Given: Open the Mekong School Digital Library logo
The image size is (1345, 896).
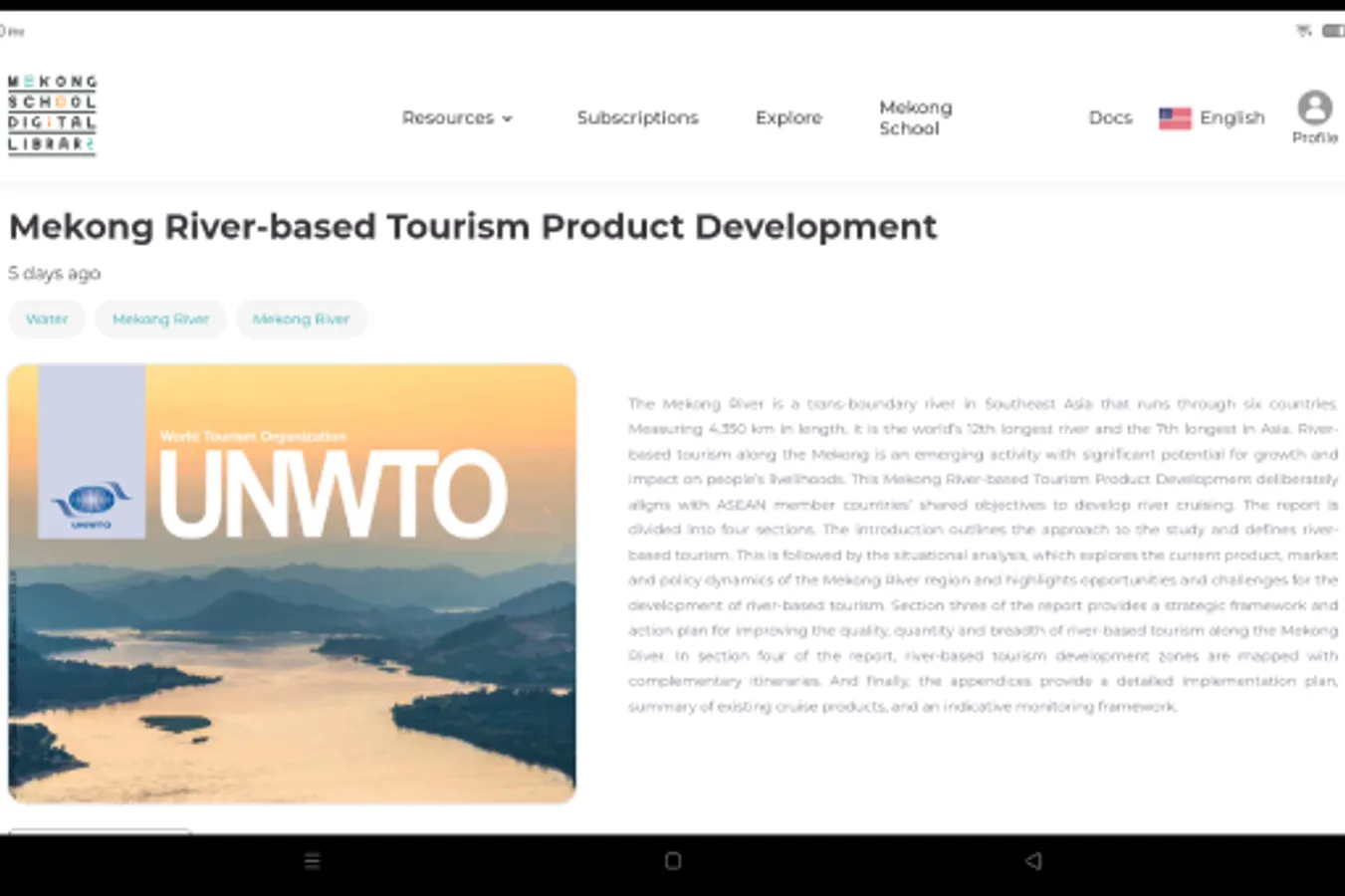Looking at the screenshot, I should click(x=52, y=114).
